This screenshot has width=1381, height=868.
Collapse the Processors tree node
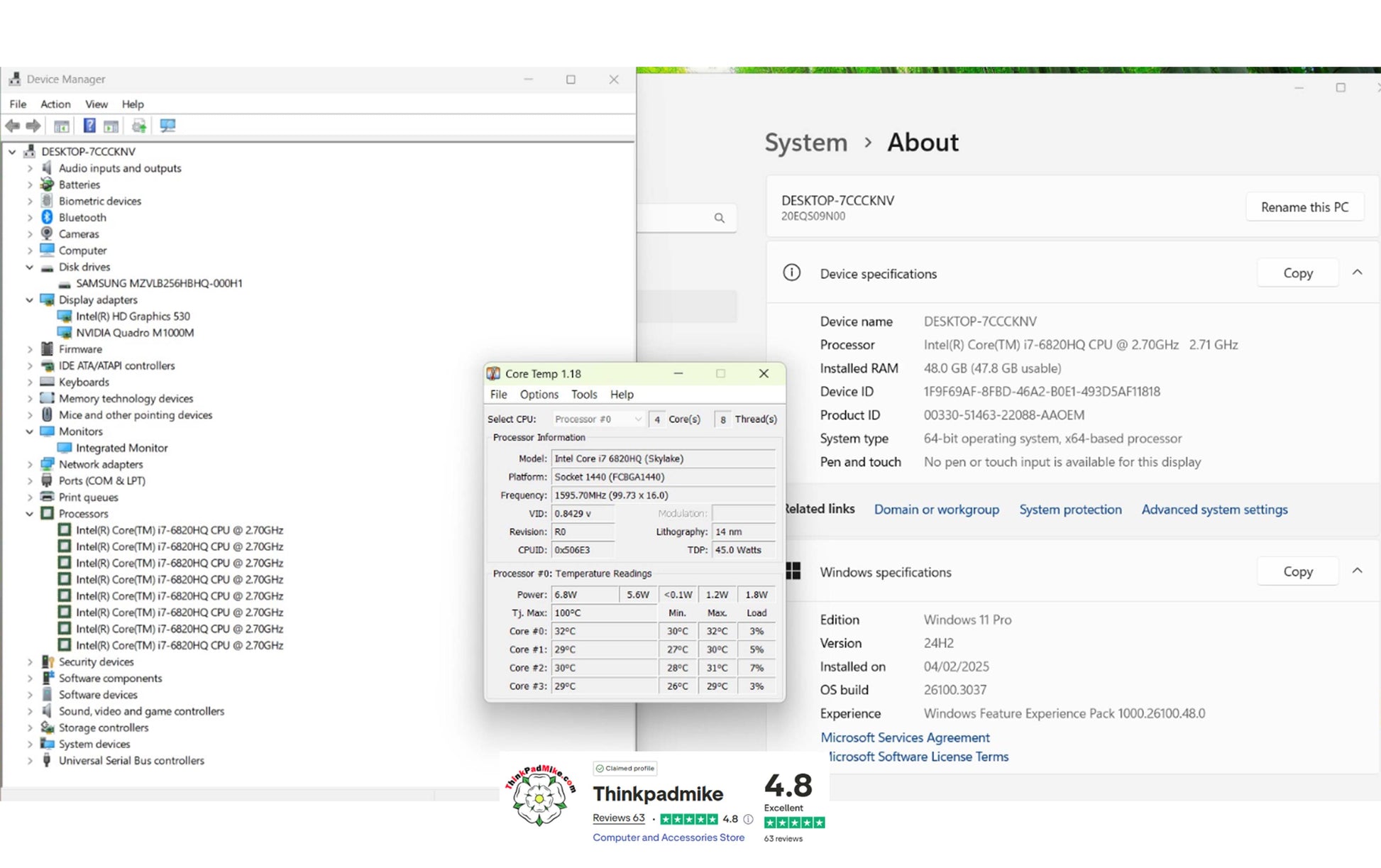point(30,514)
